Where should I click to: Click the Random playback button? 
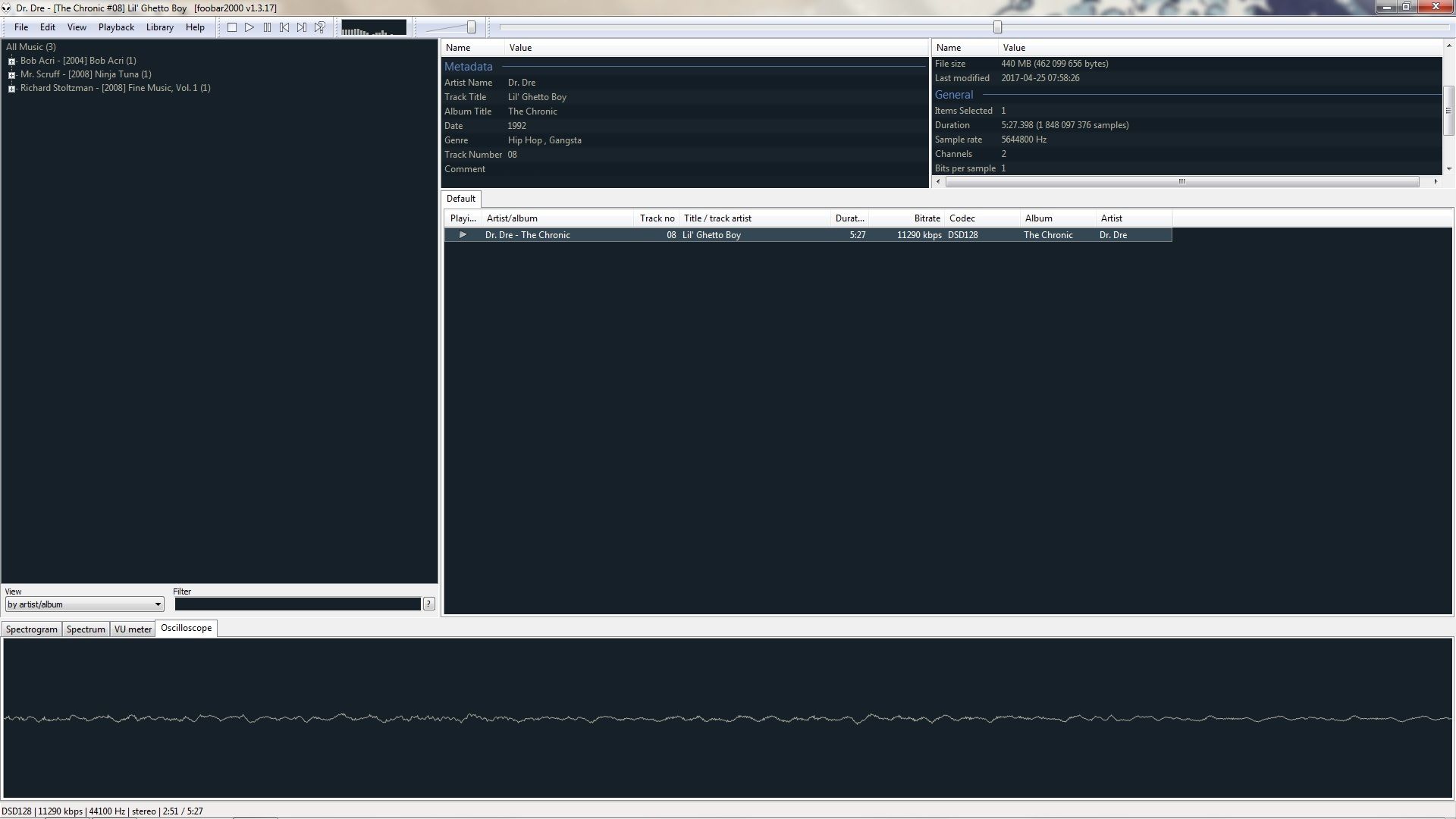[x=320, y=27]
